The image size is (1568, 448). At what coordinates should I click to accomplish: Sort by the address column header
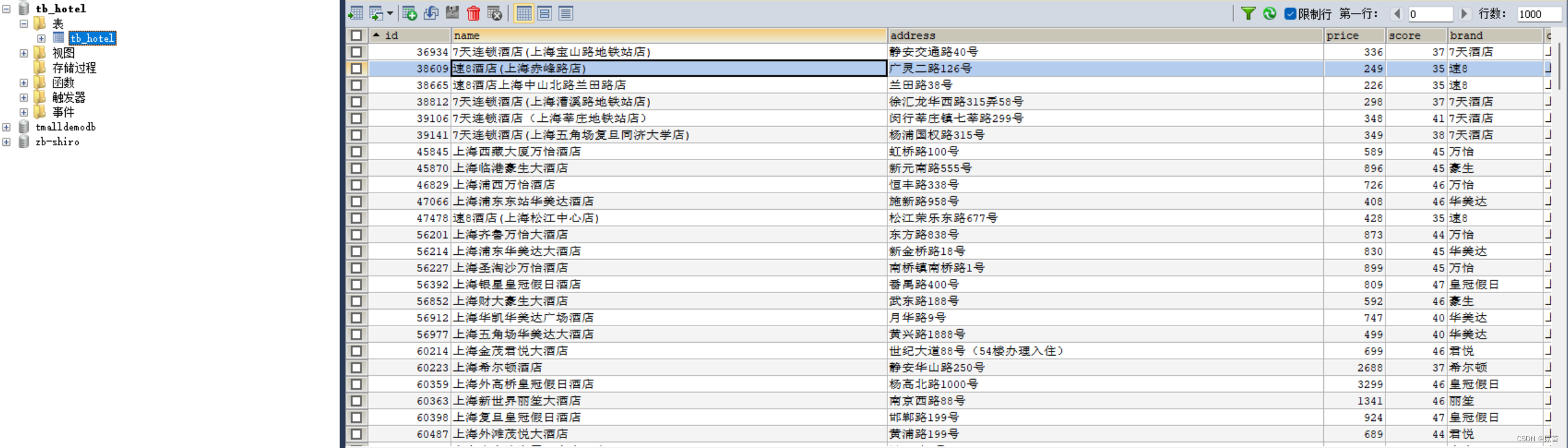(1106, 35)
